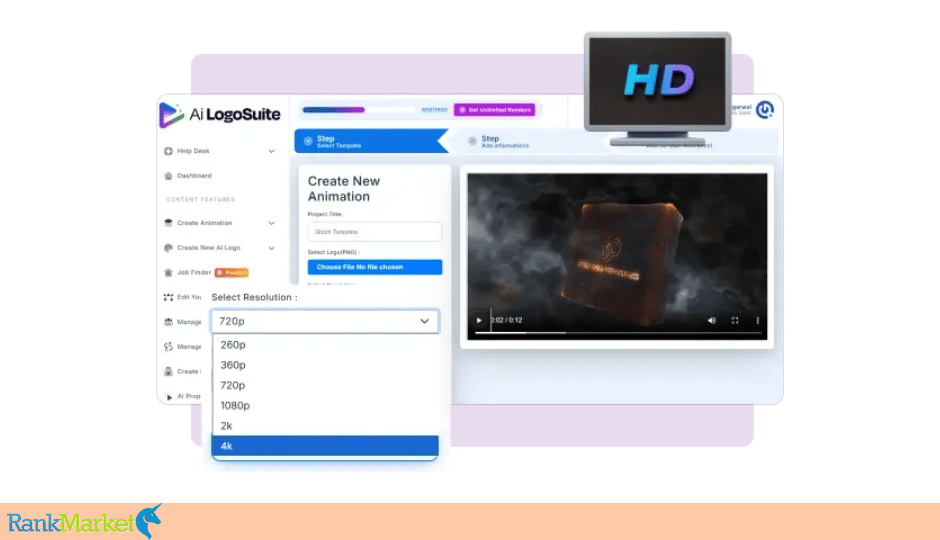Click the Ai LogoSuite logo
This screenshot has height=540, width=940.
coord(220,114)
